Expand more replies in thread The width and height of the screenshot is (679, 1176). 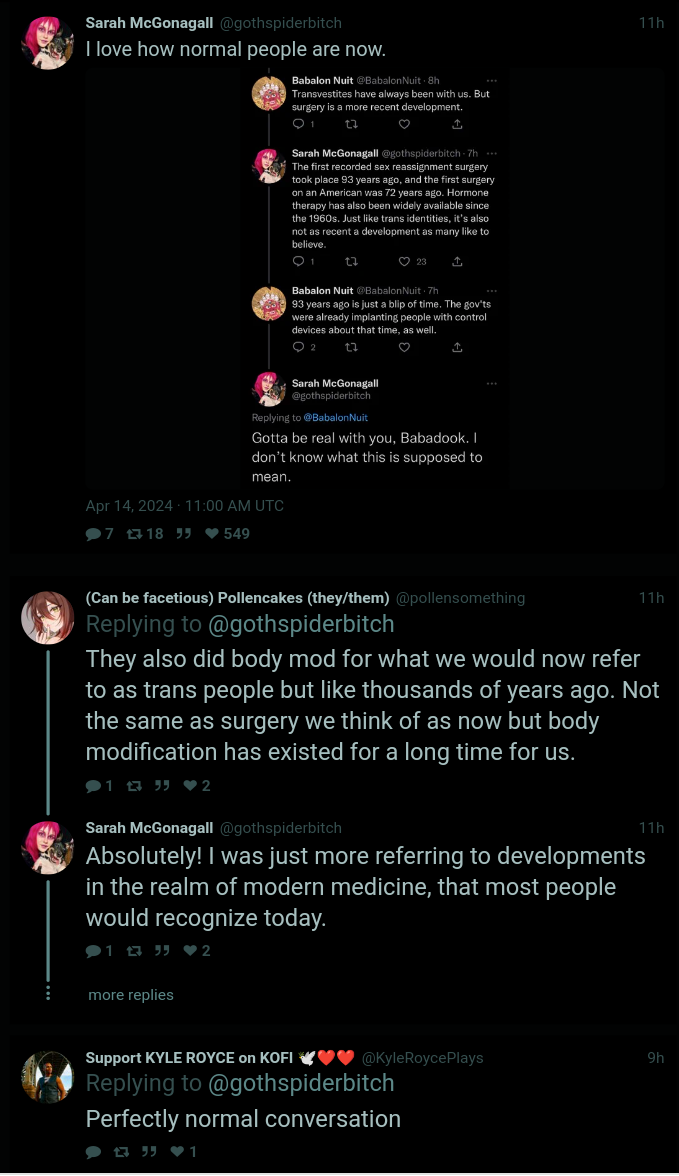[131, 995]
